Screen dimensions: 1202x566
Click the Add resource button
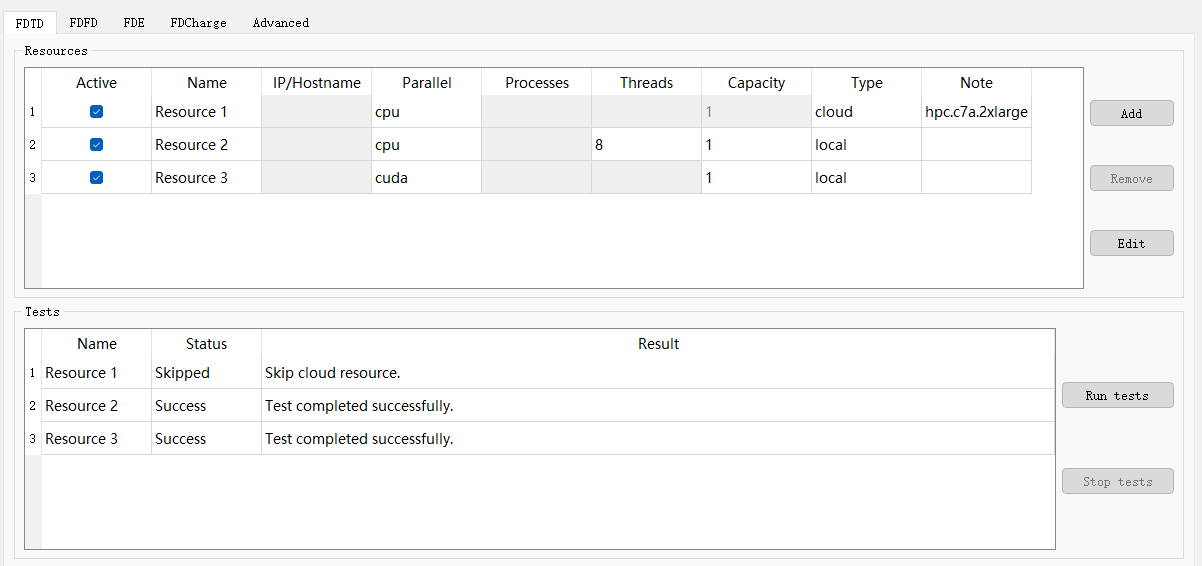tap(1131, 114)
